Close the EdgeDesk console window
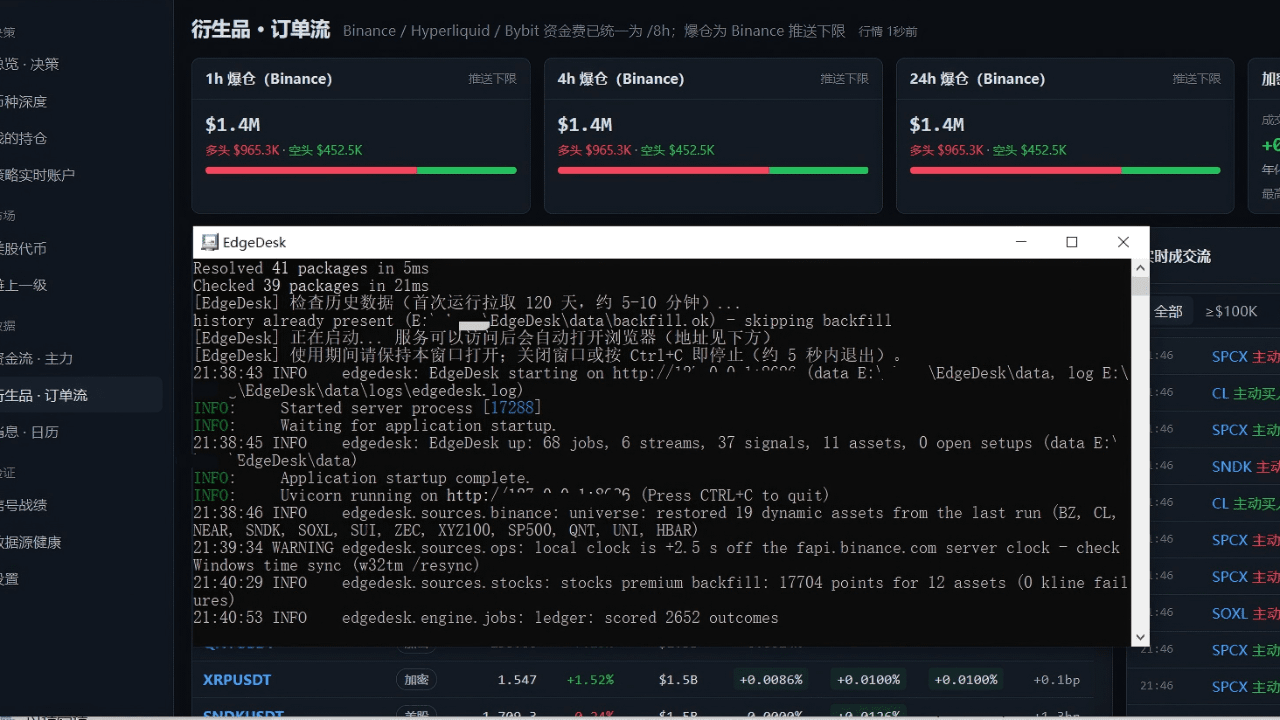The height and width of the screenshot is (720, 1280). (1123, 242)
